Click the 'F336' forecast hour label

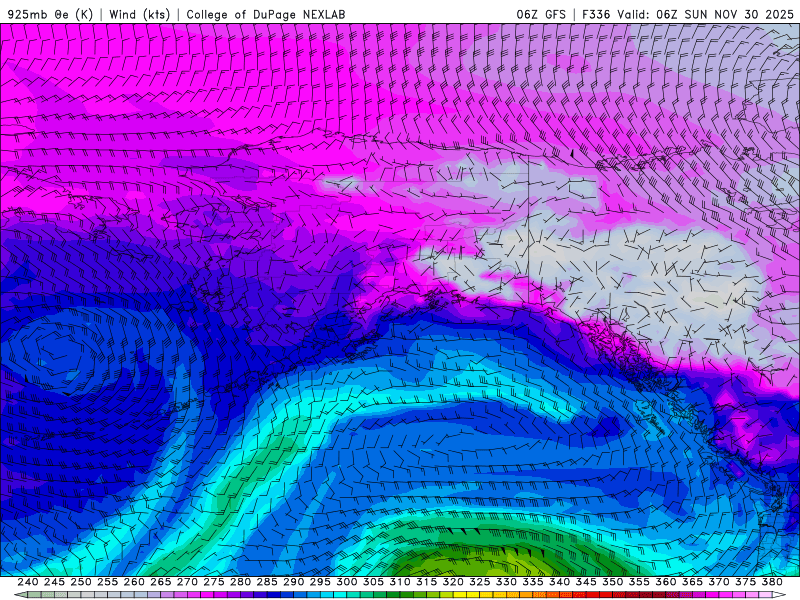596,14
